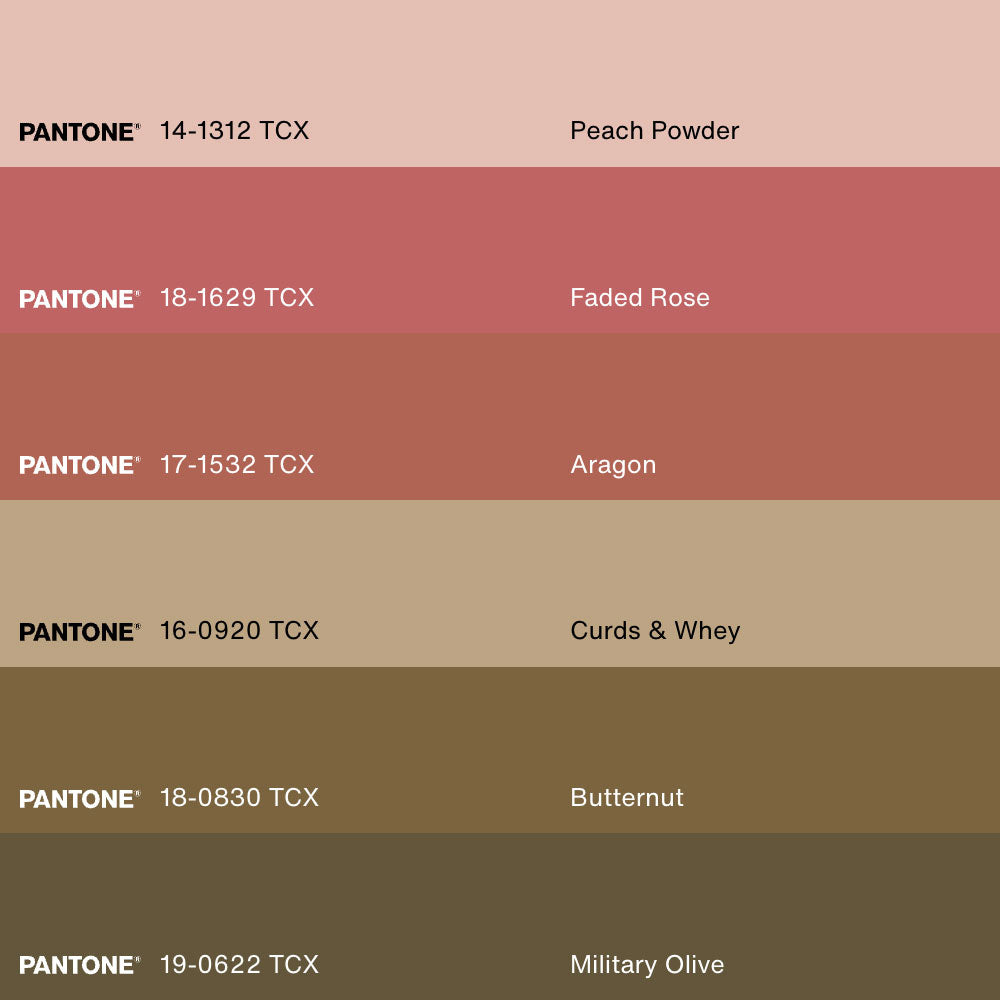
Task: Select the Pantone logo beside 18-0830 TCX
Action: pos(79,799)
